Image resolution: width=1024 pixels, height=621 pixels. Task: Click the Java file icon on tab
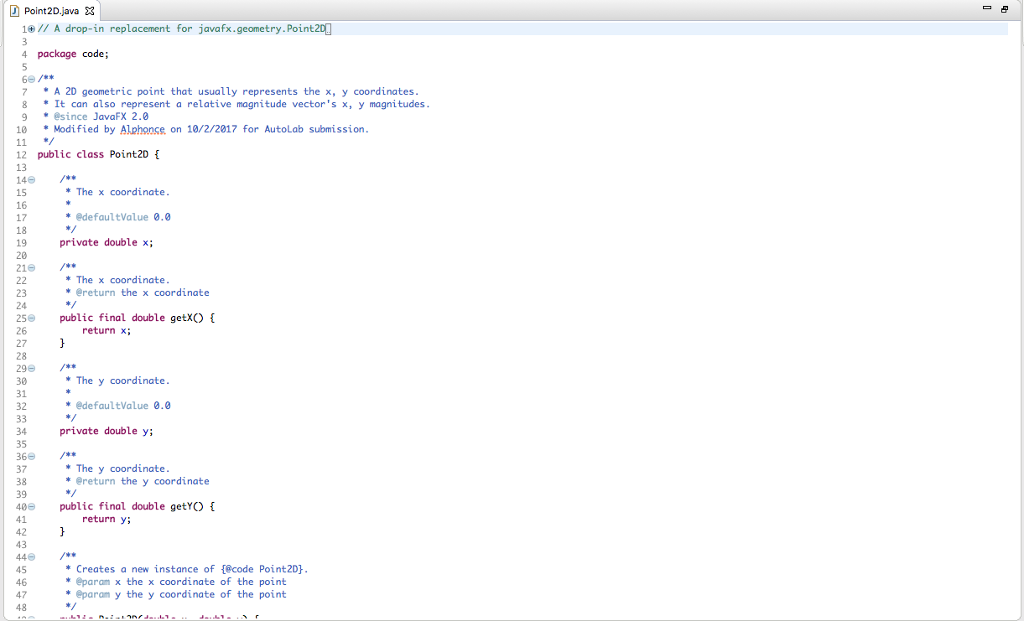[14, 10]
